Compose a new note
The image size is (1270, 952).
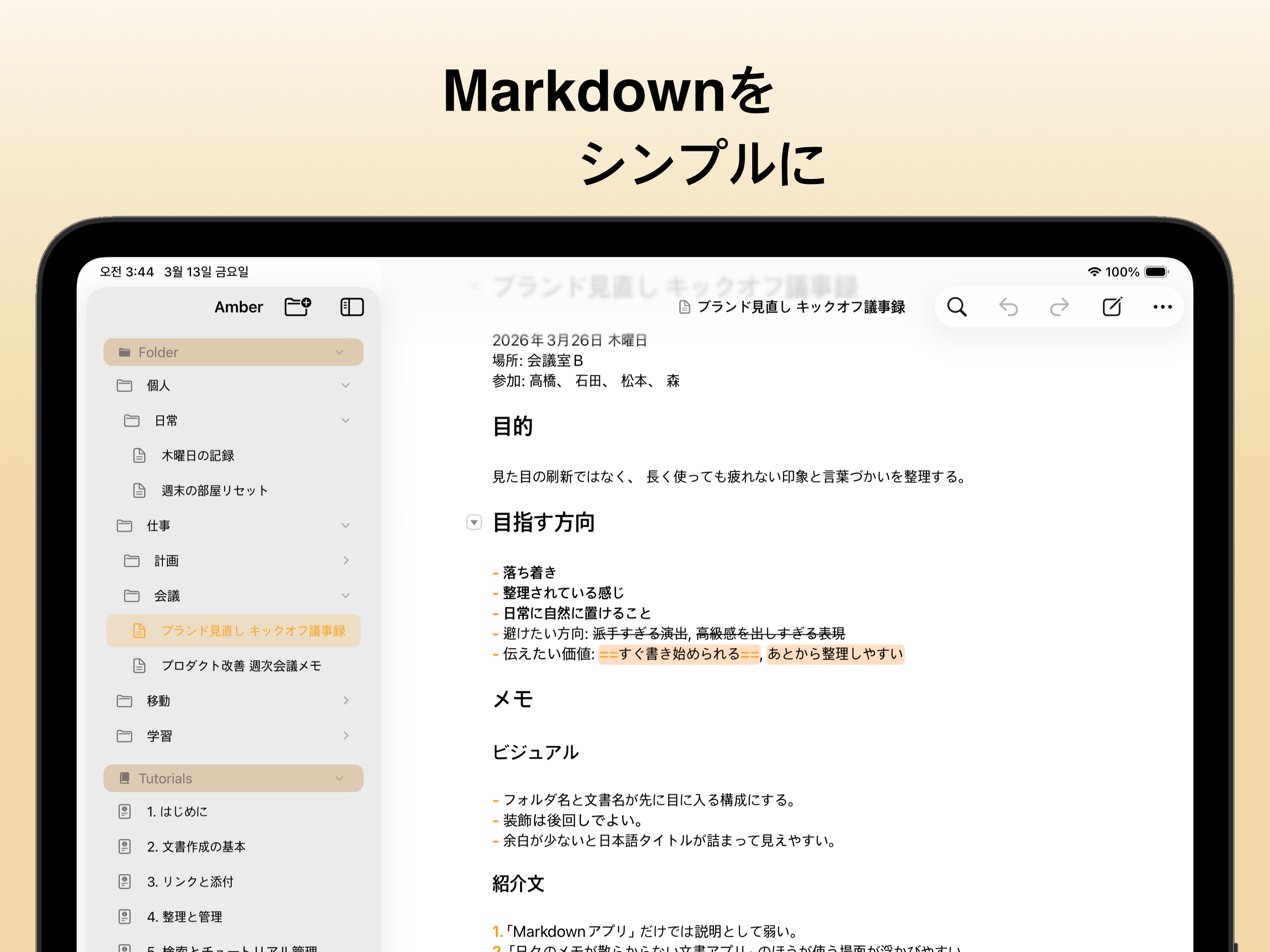click(x=1112, y=306)
